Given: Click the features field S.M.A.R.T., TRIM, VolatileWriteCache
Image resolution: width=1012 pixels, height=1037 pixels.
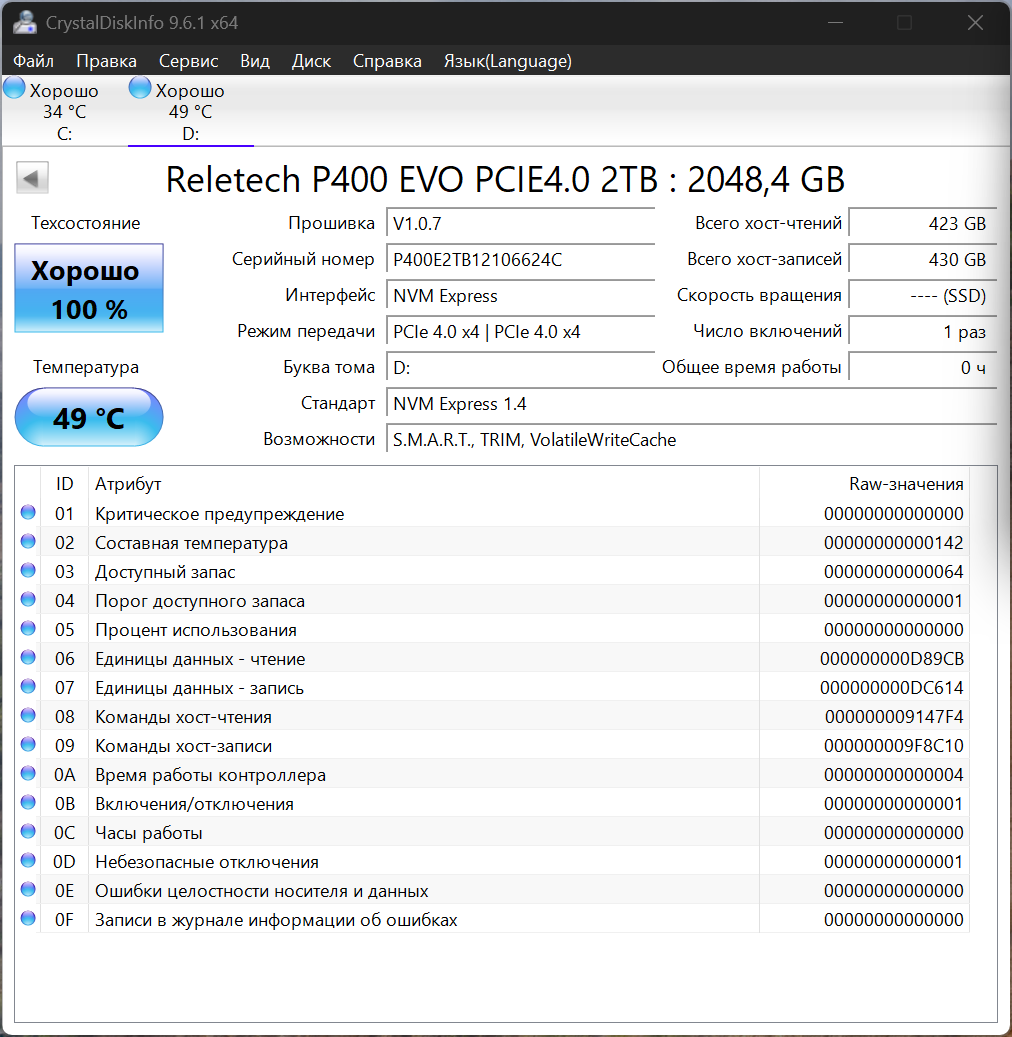Looking at the screenshot, I should 692,440.
